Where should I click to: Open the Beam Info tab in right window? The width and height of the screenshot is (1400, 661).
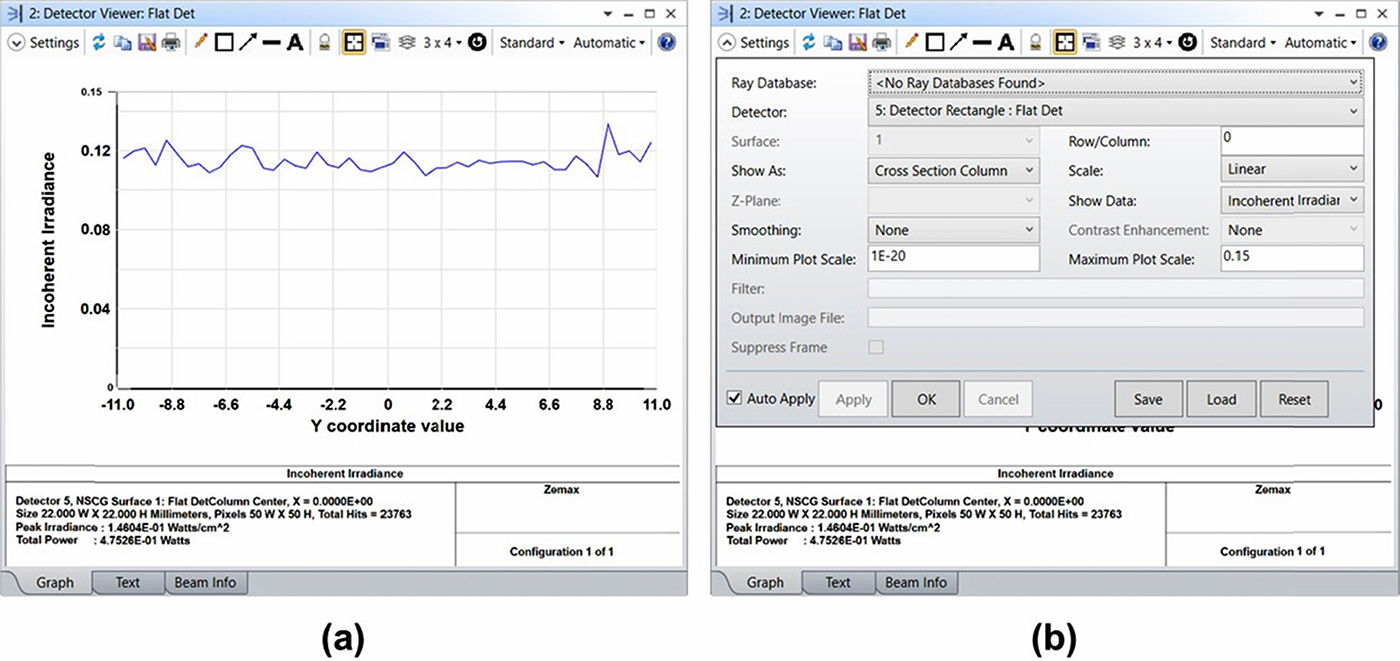tap(915, 582)
